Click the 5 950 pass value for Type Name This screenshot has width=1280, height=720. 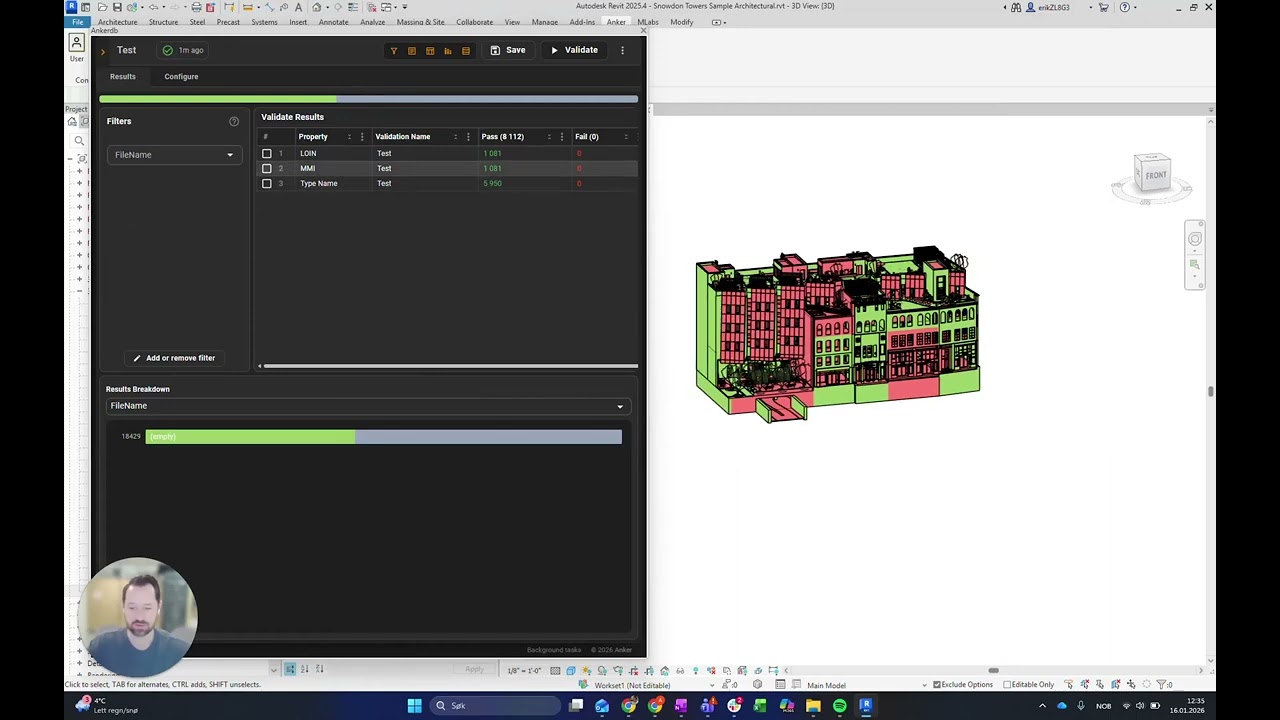492,183
